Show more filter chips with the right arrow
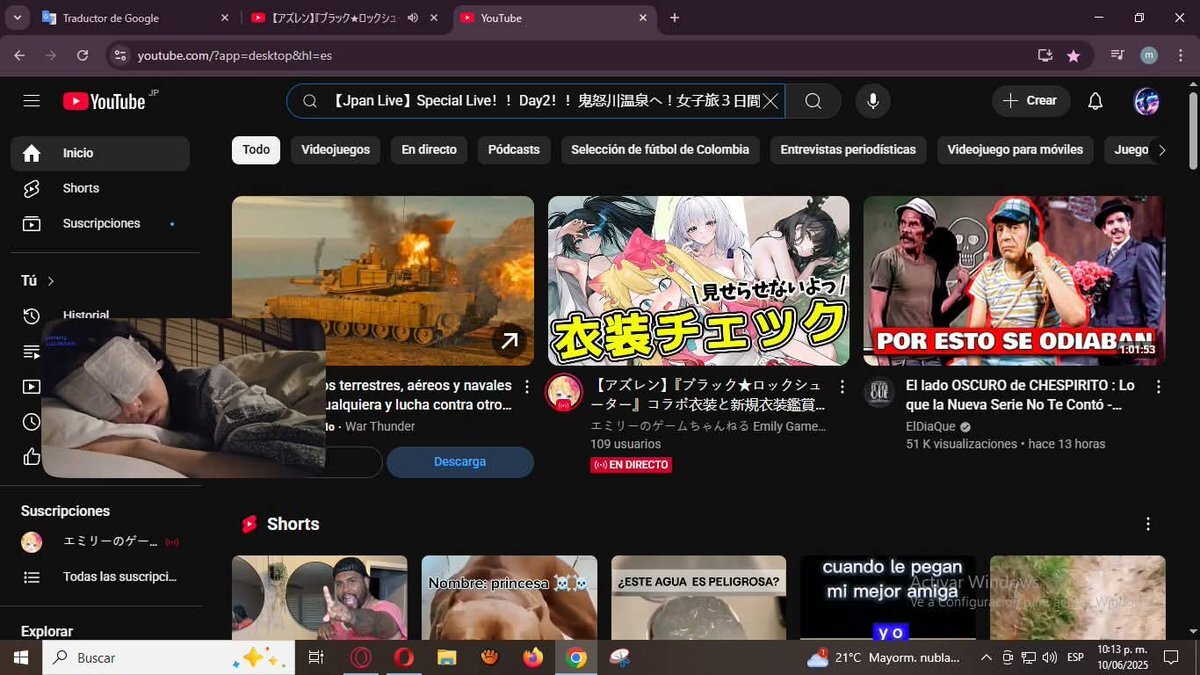This screenshot has height=675, width=1200. (1161, 150)
